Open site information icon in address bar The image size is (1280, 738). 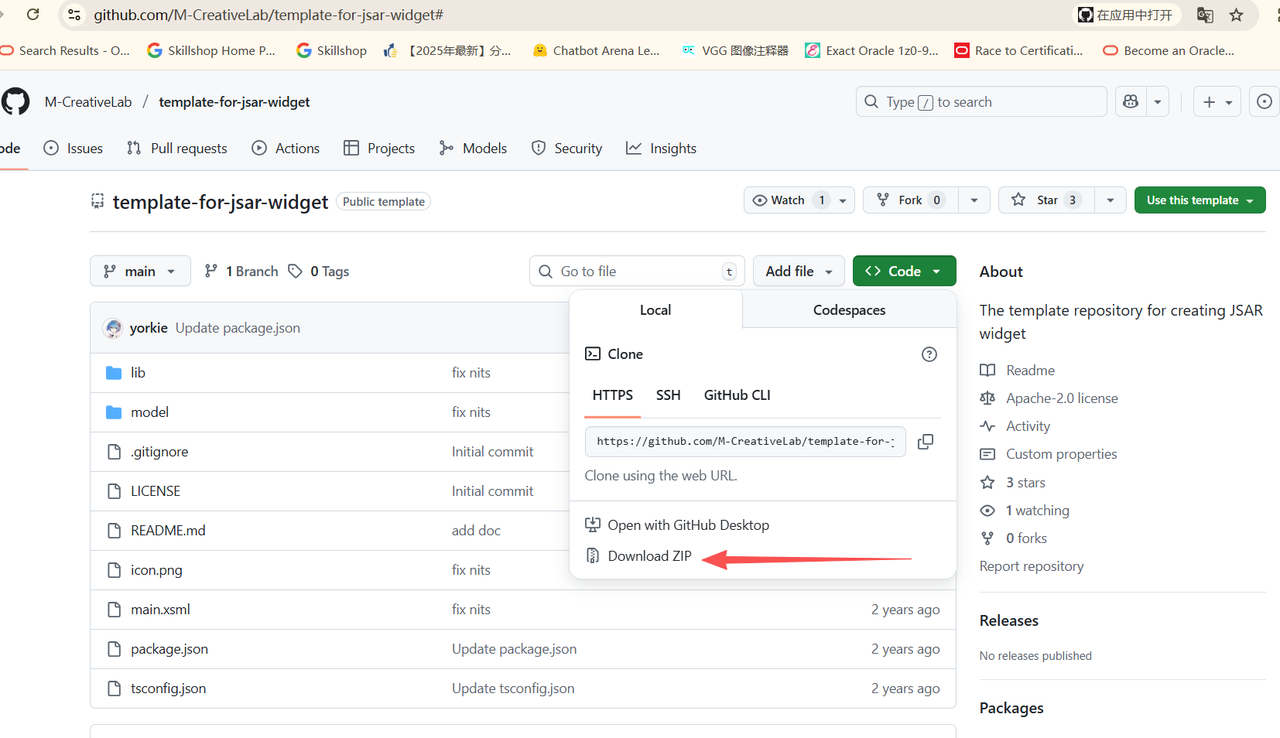coord(74,15)
